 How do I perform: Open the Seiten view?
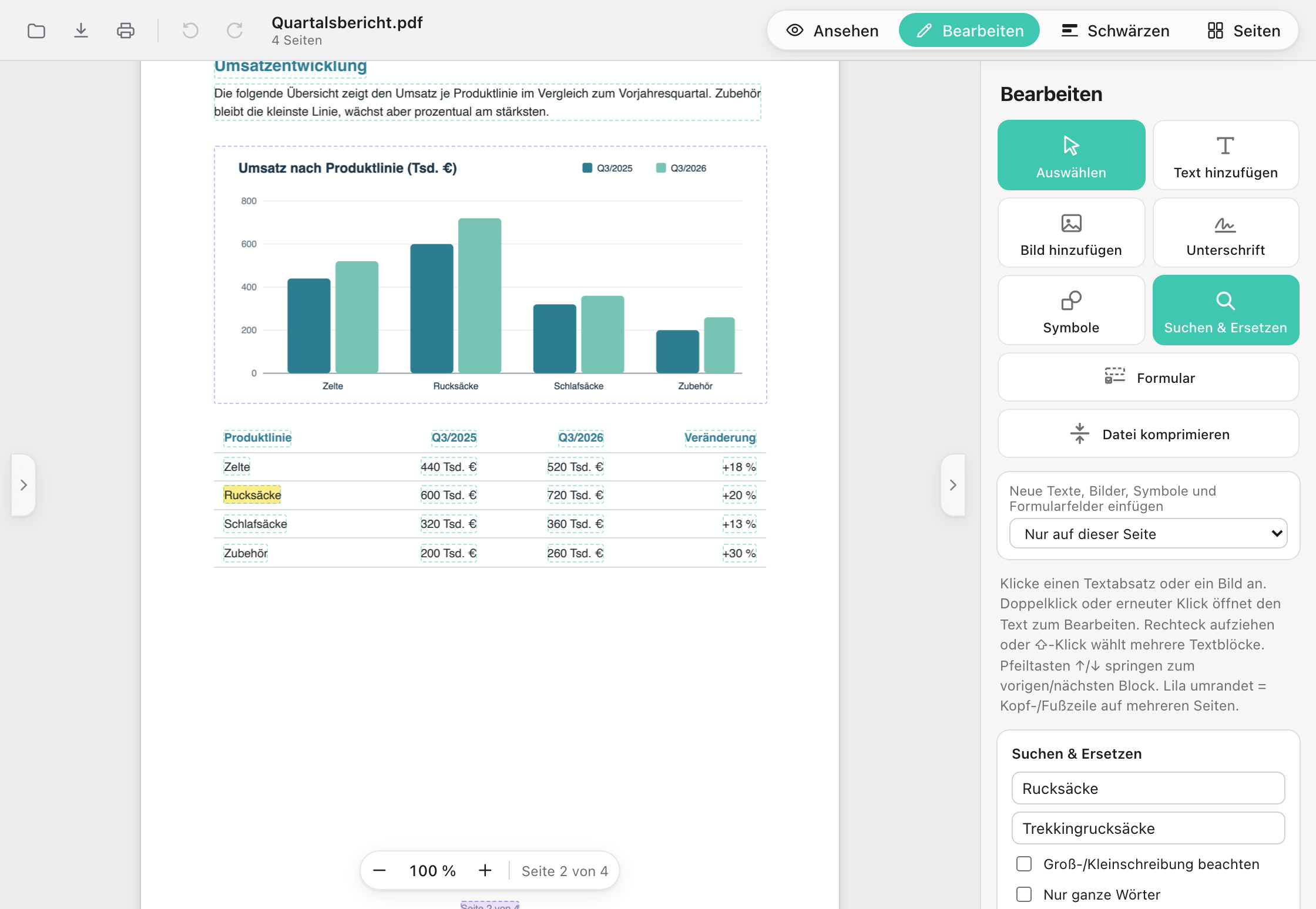(1244, 31)
